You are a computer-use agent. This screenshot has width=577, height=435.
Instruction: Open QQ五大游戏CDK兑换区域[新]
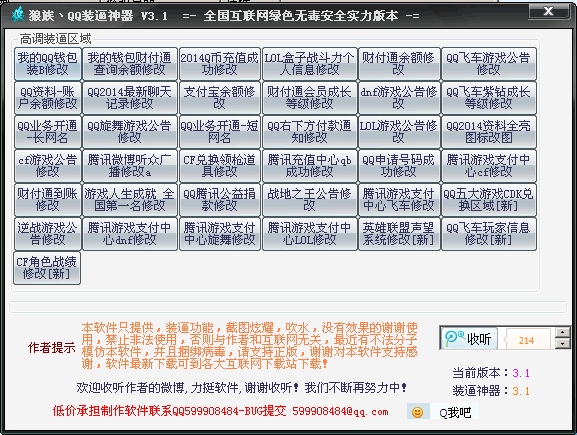[489, 200]
